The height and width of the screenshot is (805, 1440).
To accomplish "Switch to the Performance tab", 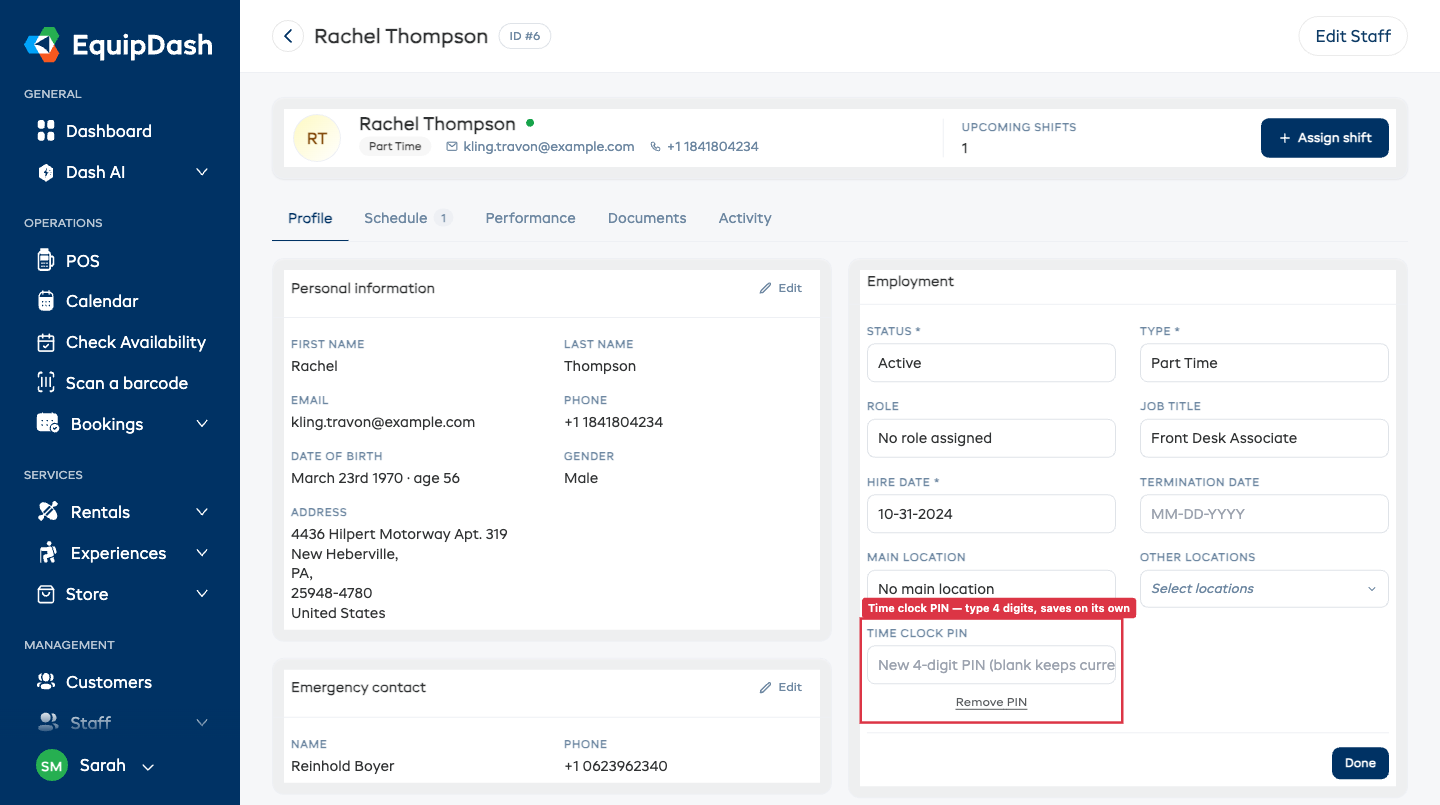I will tap(530, 218).
